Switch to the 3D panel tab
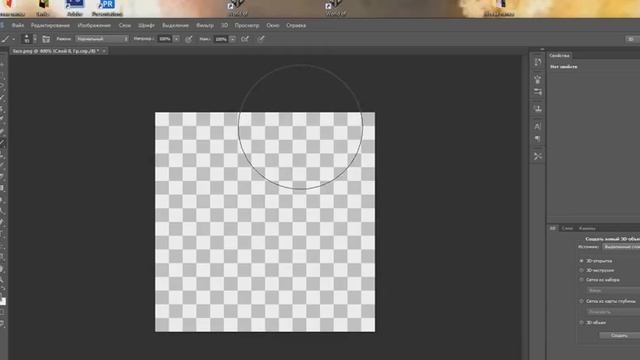Viewport: 640px width, 360px height. tap(553, 228)
